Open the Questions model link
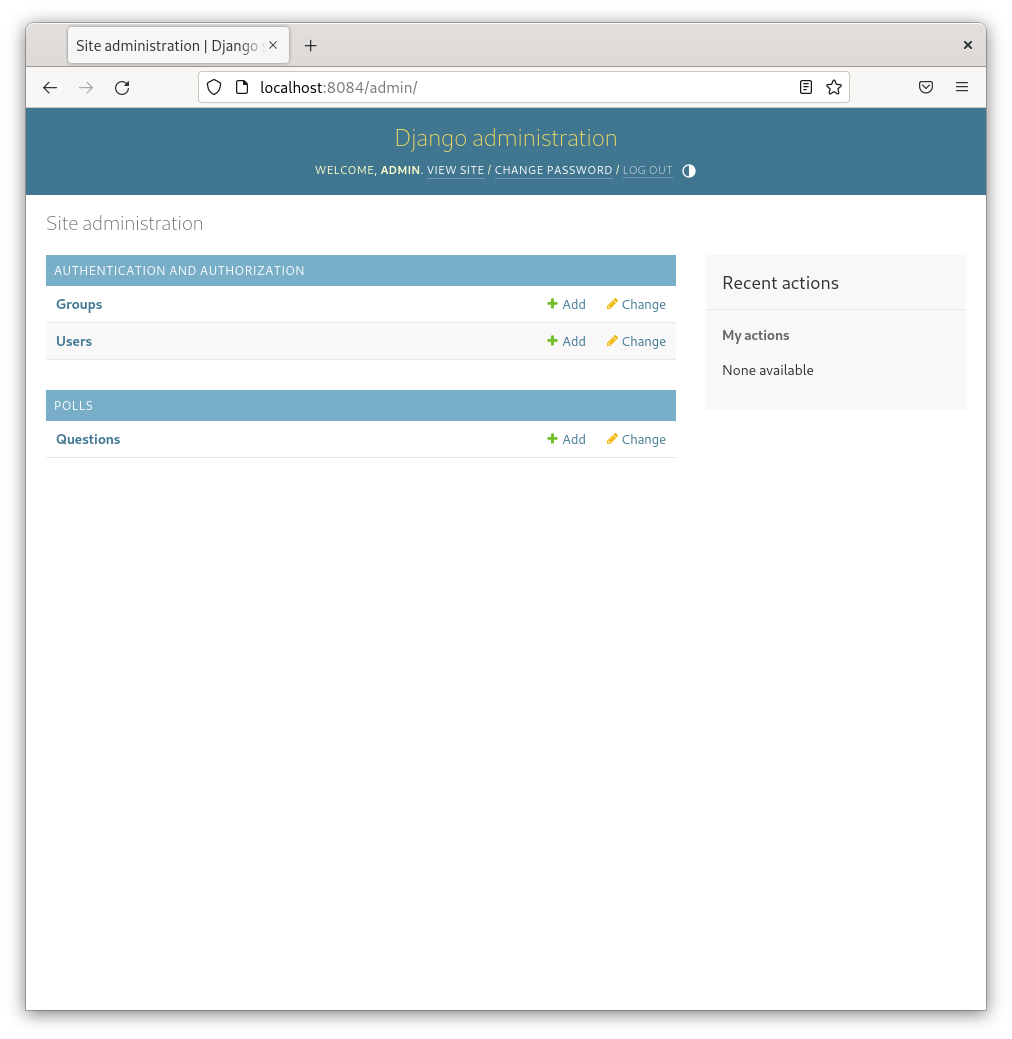Image resolution: width=1012 pixels, height=1039 pixels. coord(88,440)
